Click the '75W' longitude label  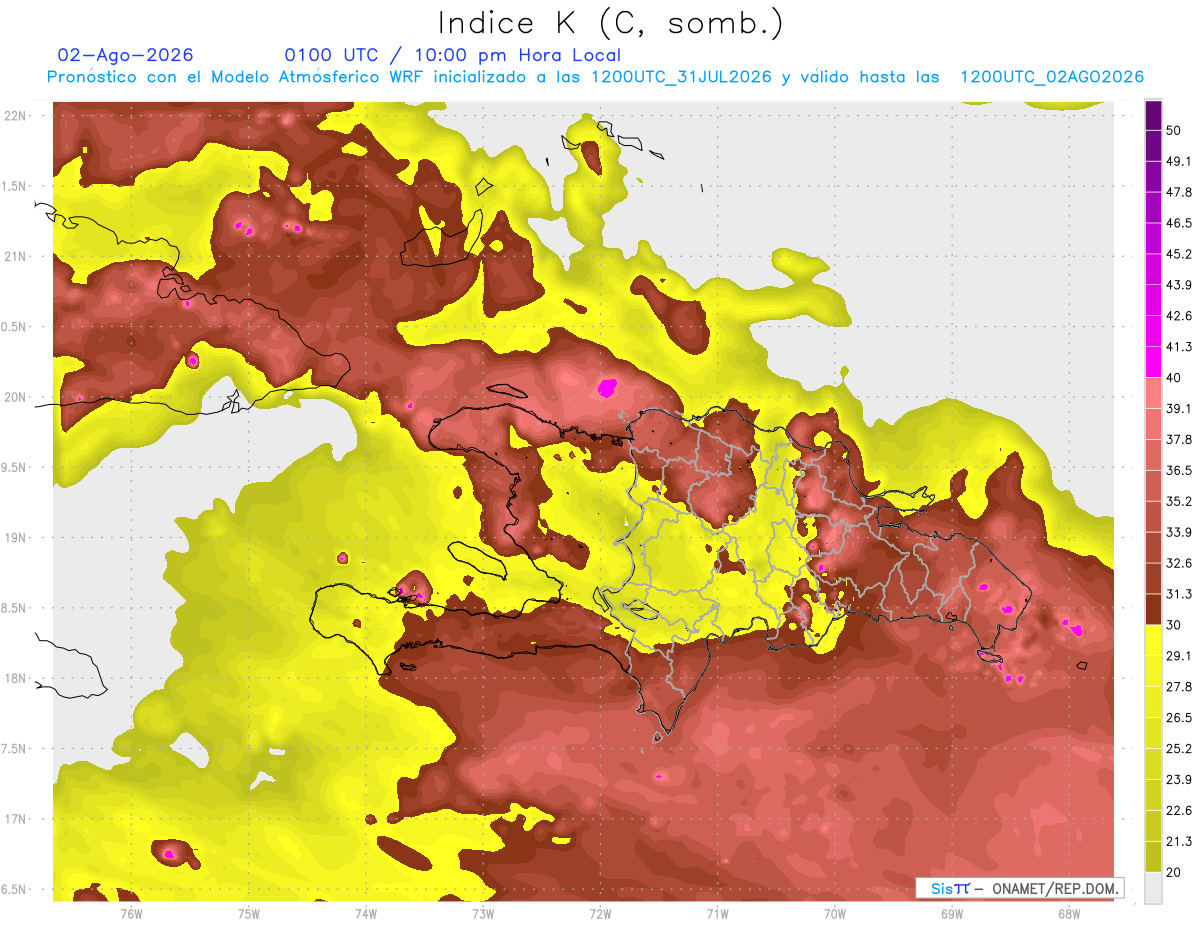coord(248,913)
